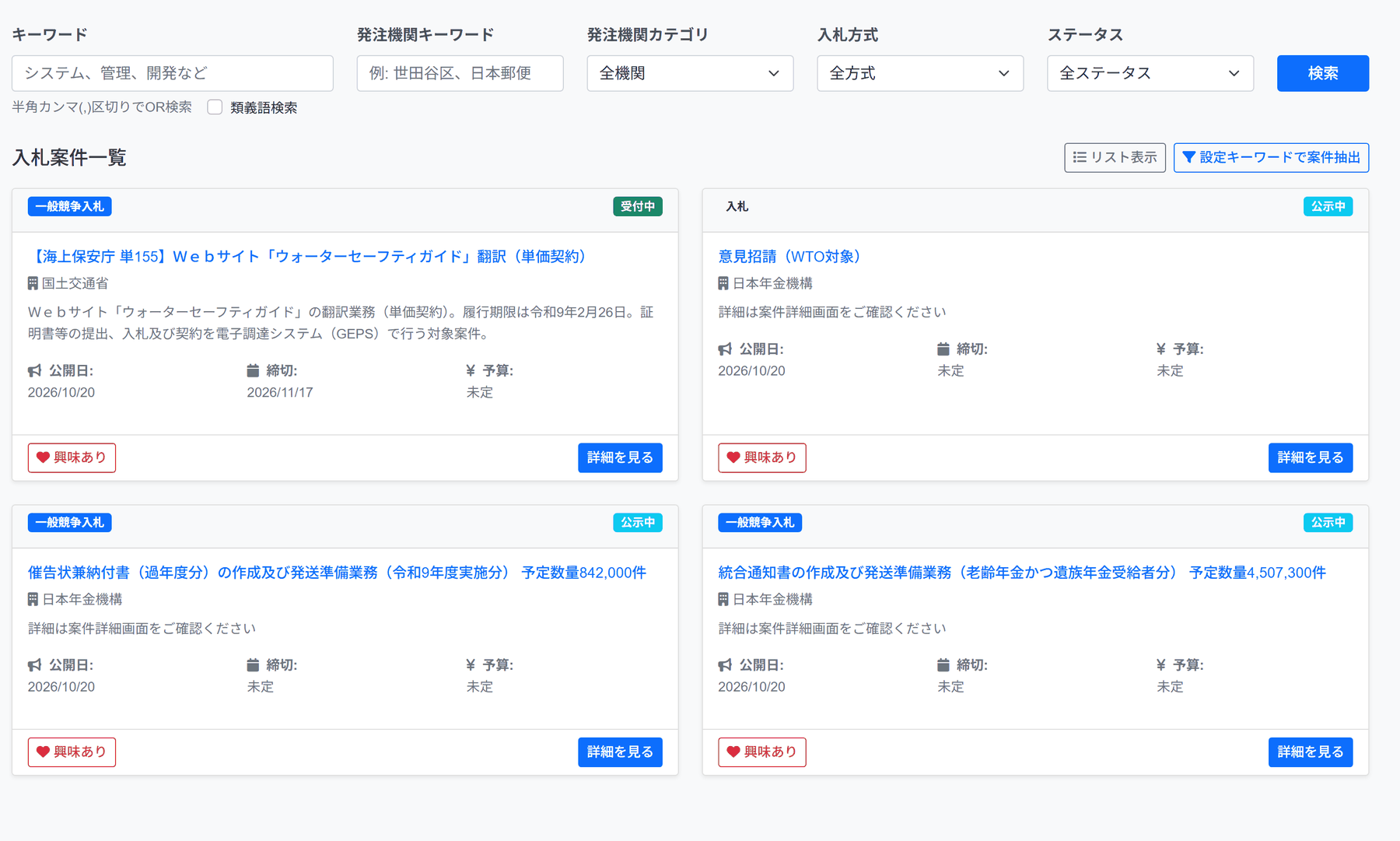The image size is (1400, 841).
Task: Enable the 類義語検索 checkbox
Action: pyautogui.click(x=215, y=107)
